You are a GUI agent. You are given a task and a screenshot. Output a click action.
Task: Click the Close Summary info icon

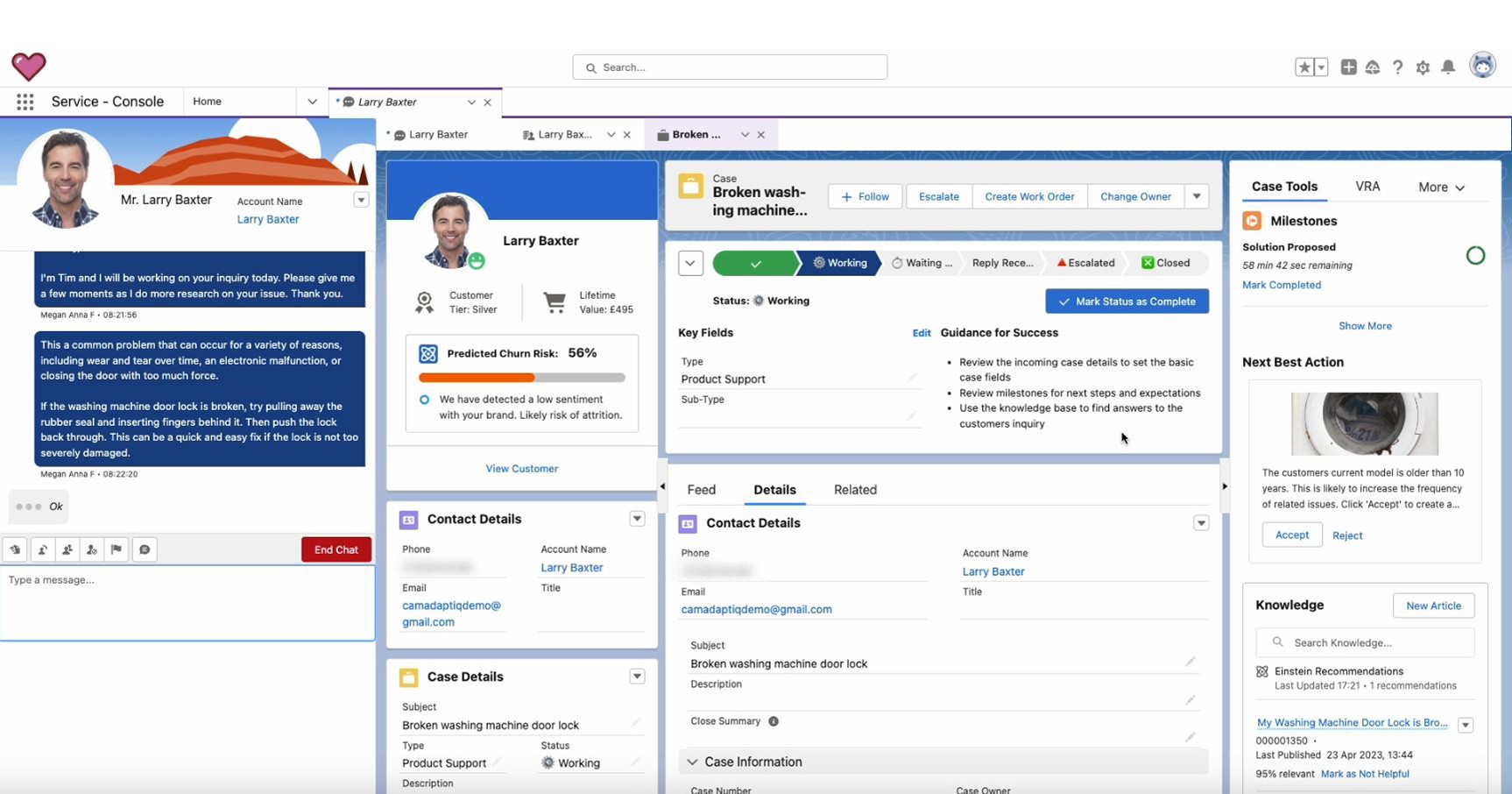[774, 721]
